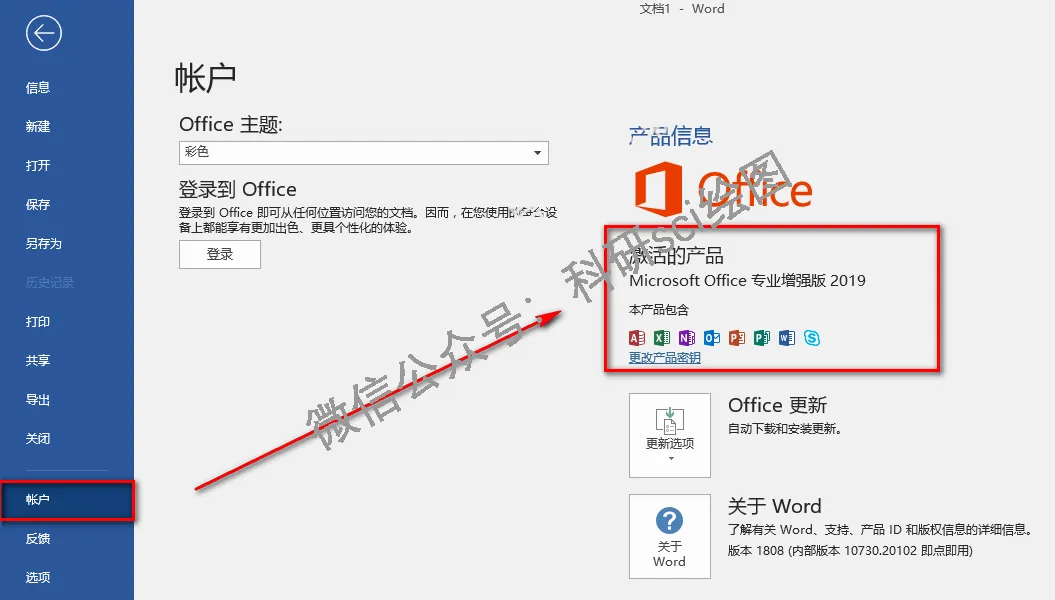
Task: Open the Office theme dropdown
Action: tap(363, 153)
